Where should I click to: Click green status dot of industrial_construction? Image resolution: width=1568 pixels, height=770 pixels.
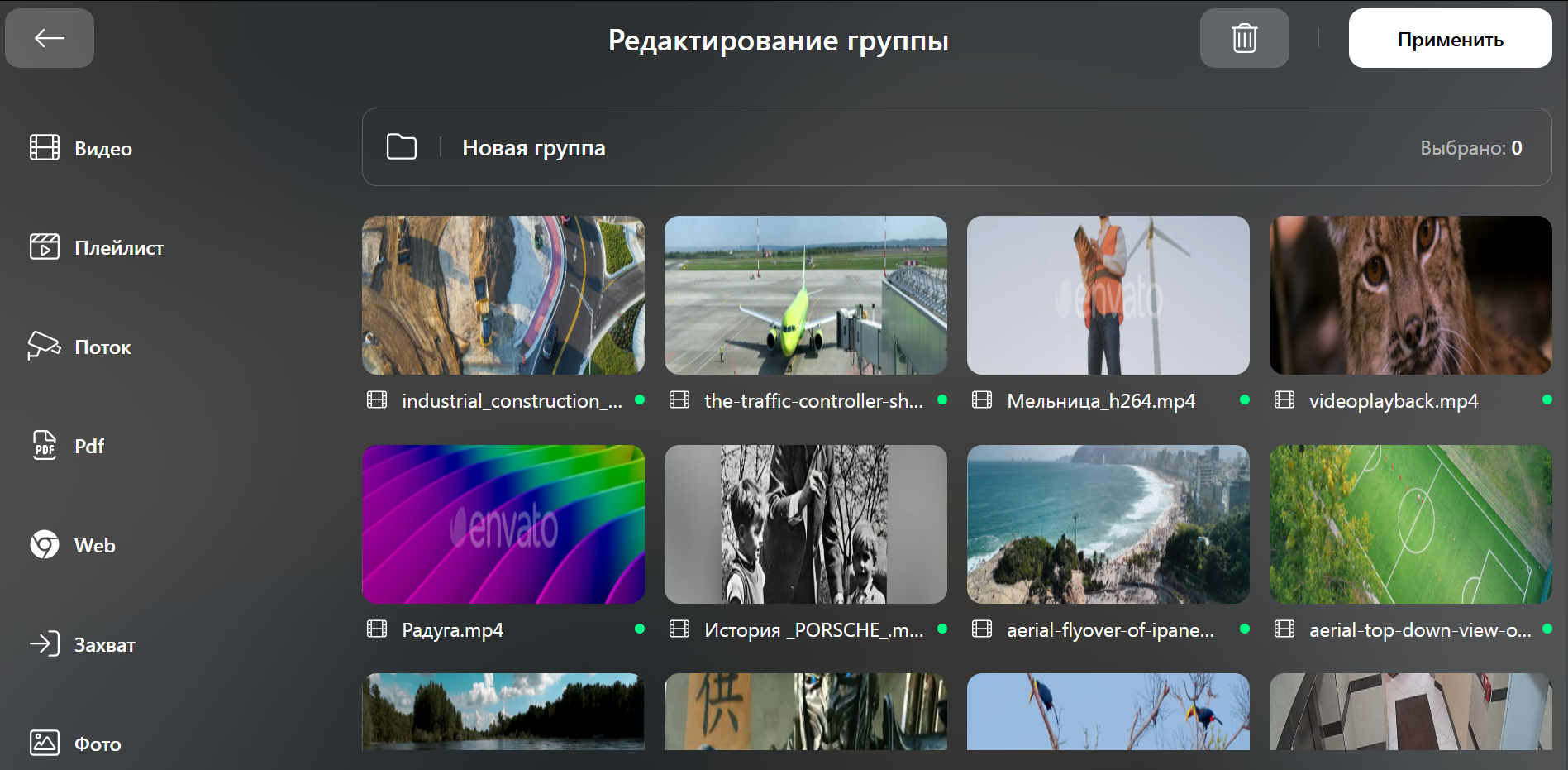(640, 399)
